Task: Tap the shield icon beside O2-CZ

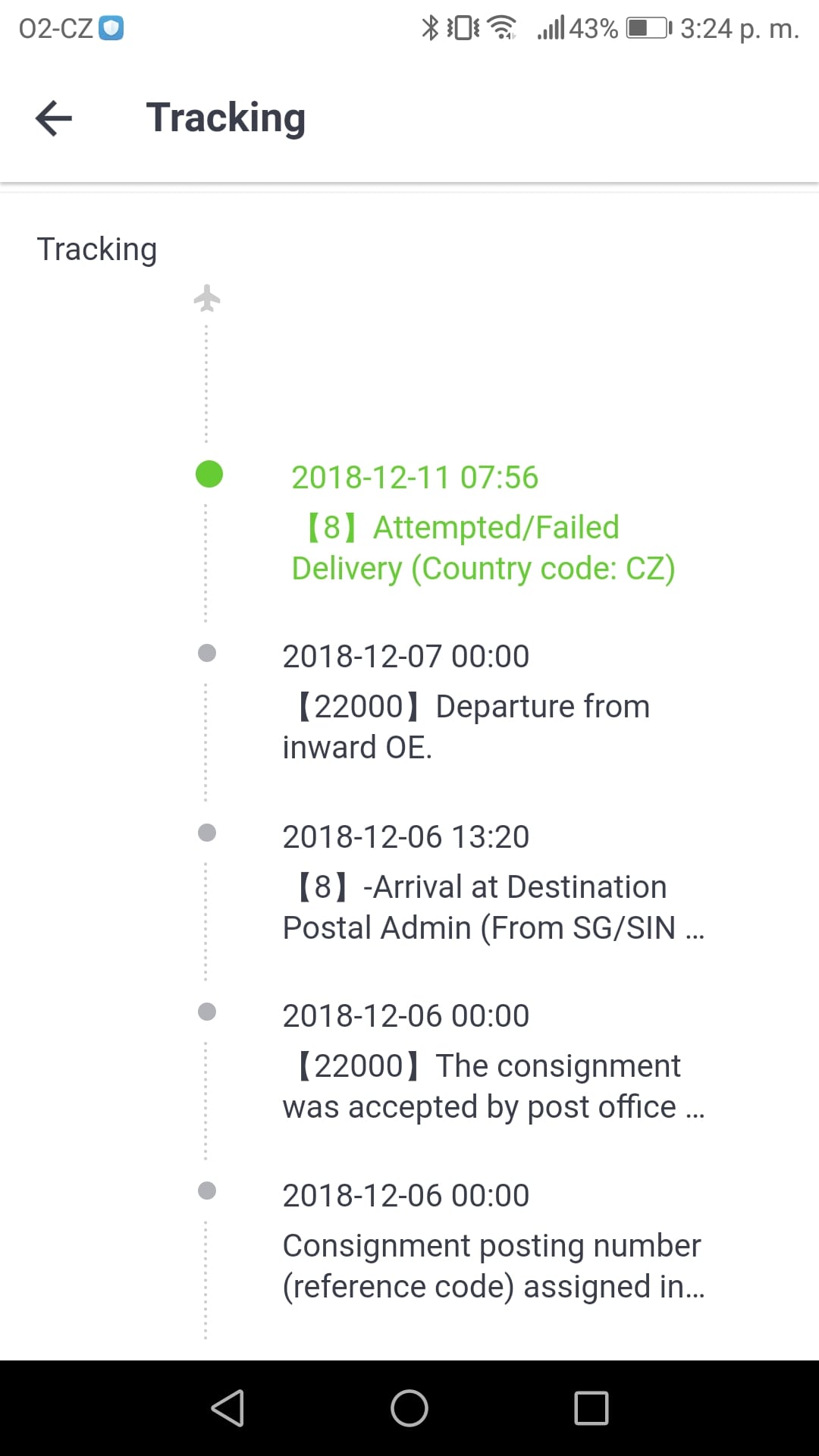Action: (111, 29)
